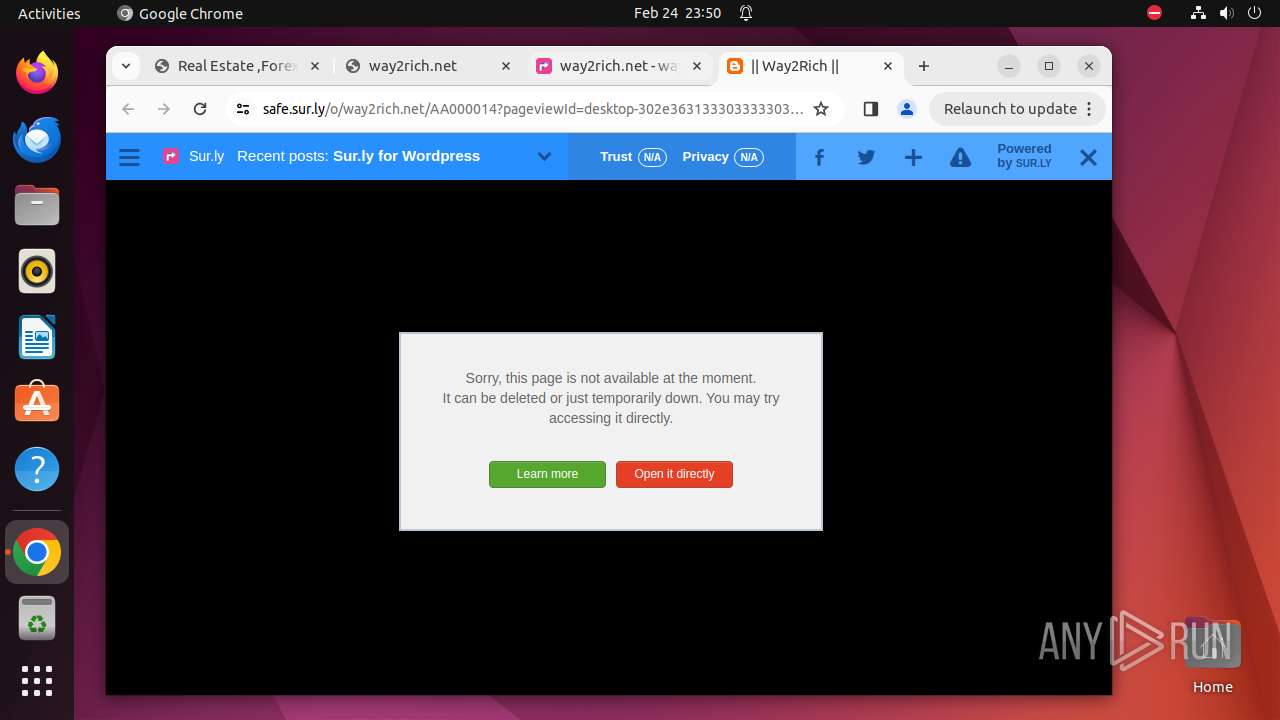Close the second way2rich.net tab

(x=697, y=66)
